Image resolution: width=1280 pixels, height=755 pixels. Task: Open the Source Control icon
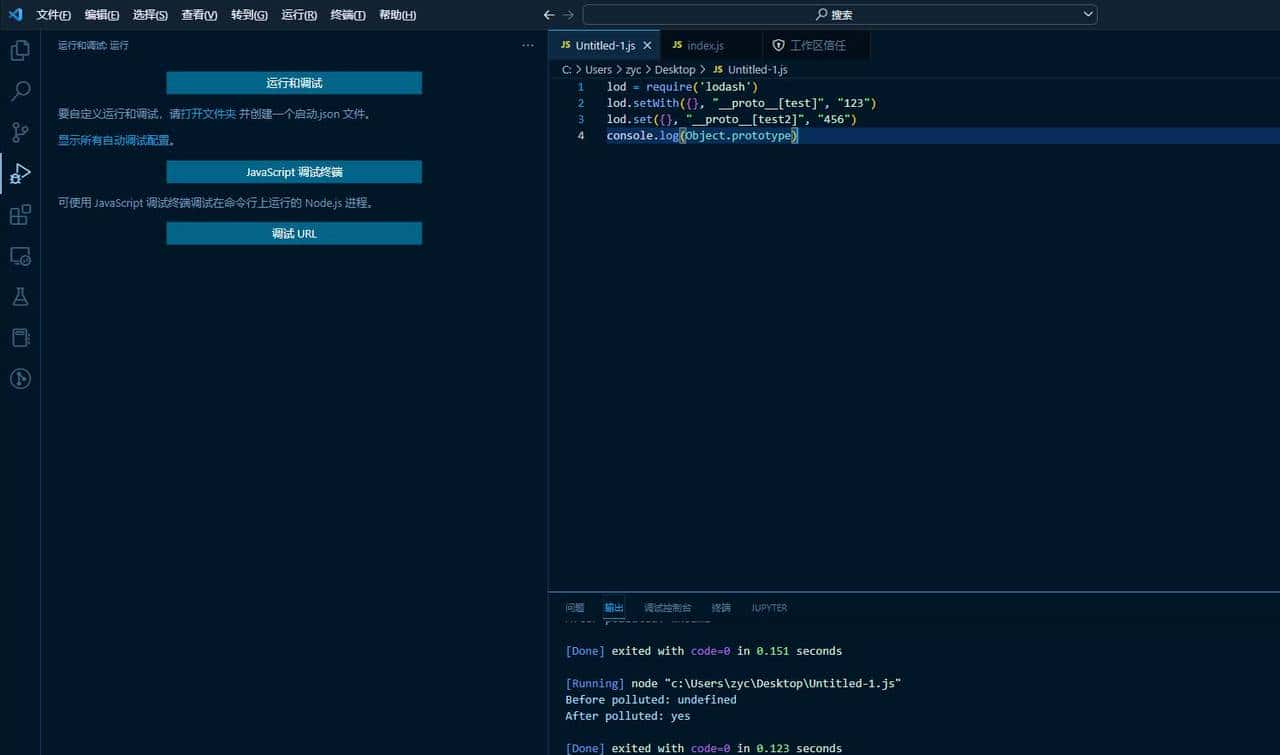coord(19,131)
